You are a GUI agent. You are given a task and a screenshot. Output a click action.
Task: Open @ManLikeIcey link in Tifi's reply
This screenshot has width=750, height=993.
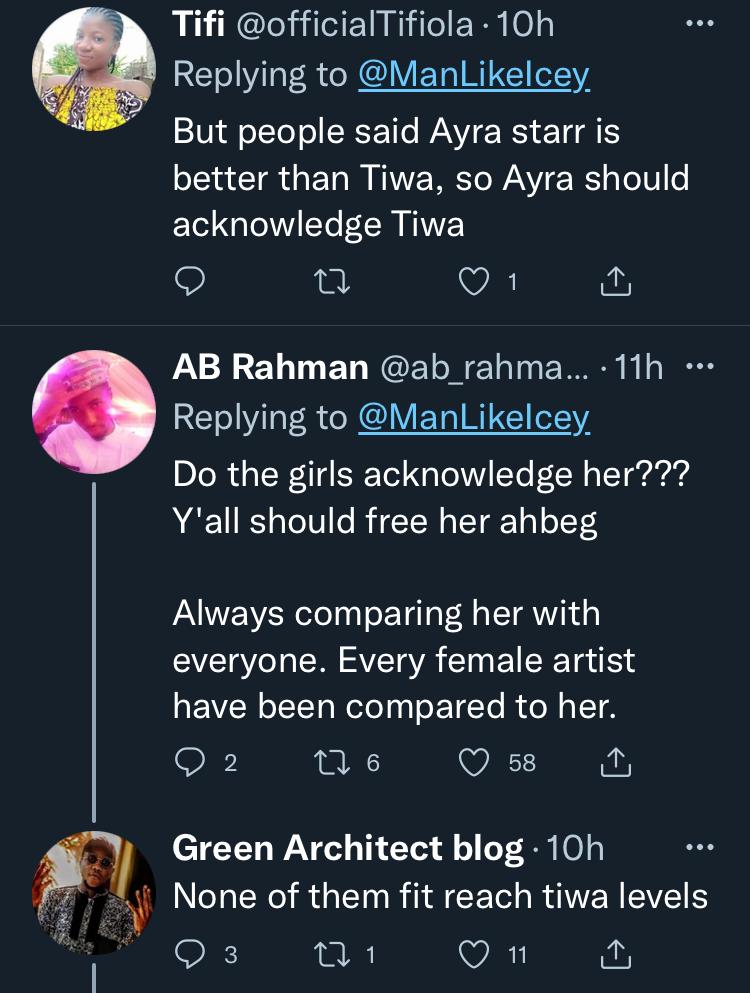click(x=473, y=76)
